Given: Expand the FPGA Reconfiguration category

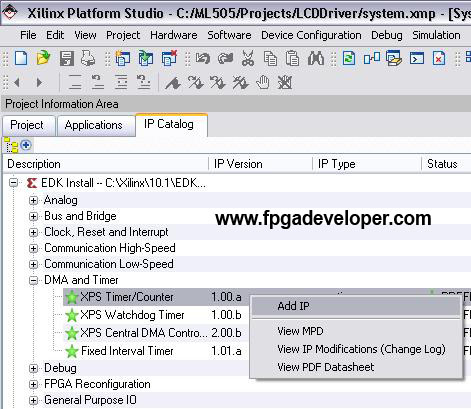Looking at the screenshot, I should click(33, 384).
